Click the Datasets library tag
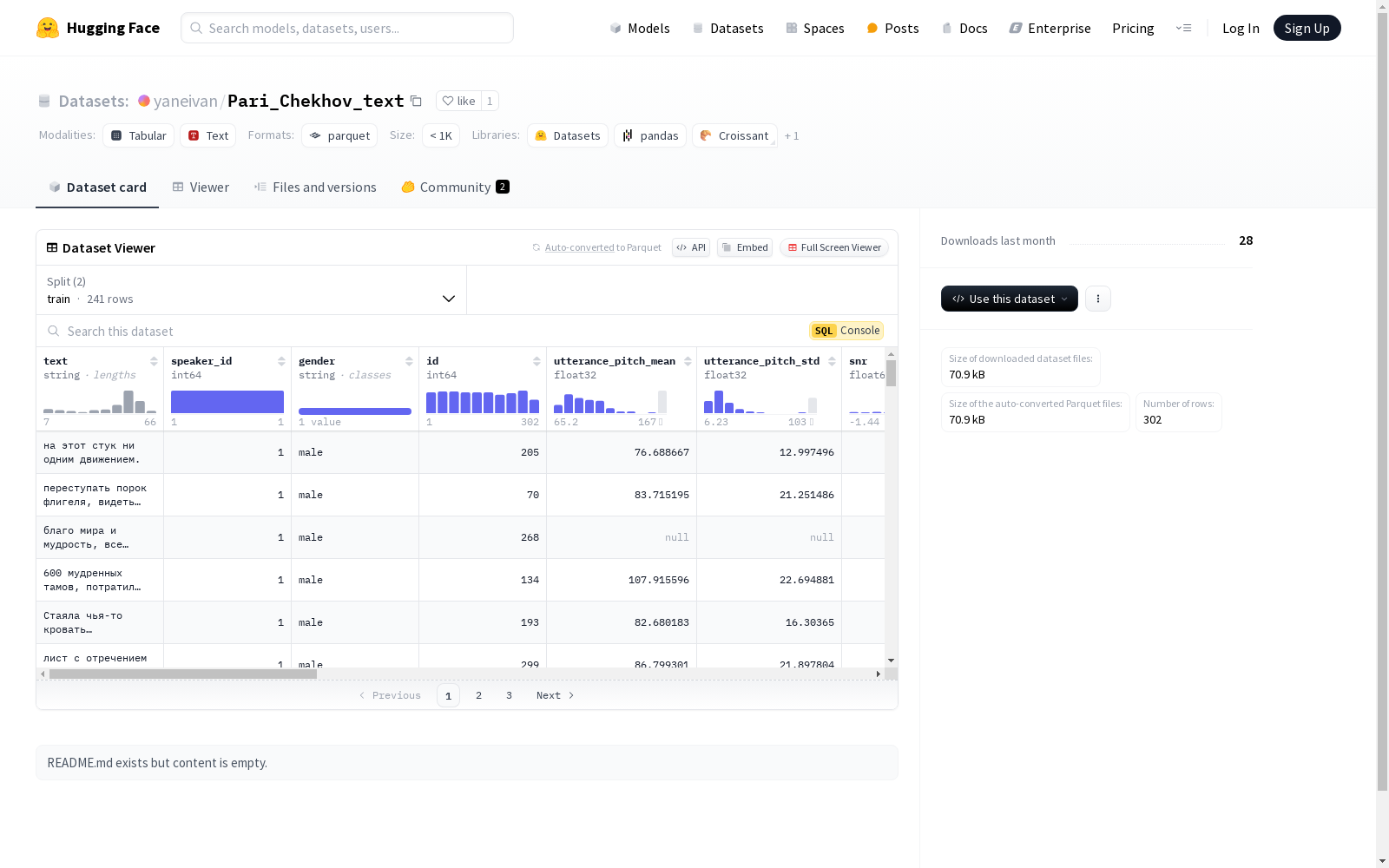 coord(568,135)
